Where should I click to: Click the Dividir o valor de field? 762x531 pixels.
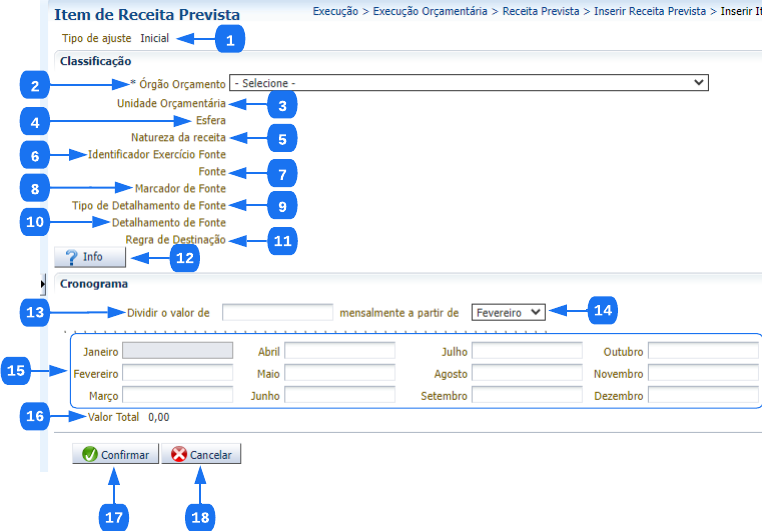pos(277,313)
